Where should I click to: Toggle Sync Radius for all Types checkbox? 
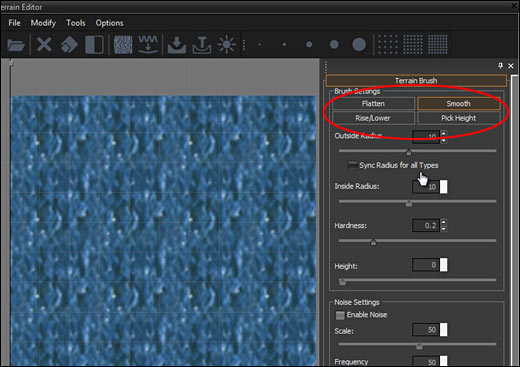coord(352,165)
